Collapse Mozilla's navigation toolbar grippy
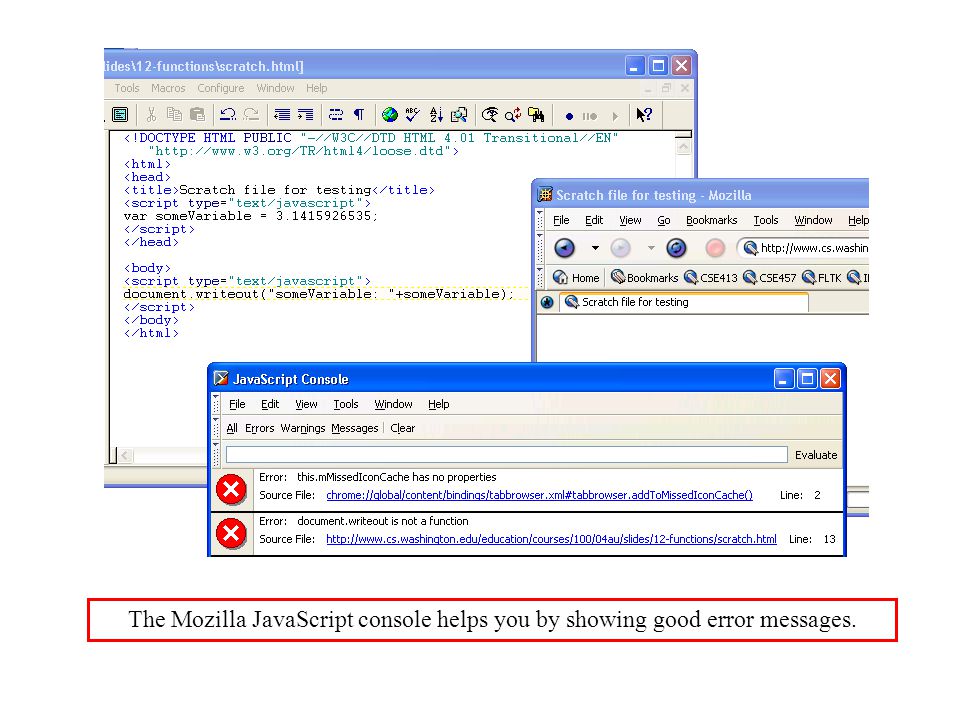The image size is (960, 720). click(539, 248)
